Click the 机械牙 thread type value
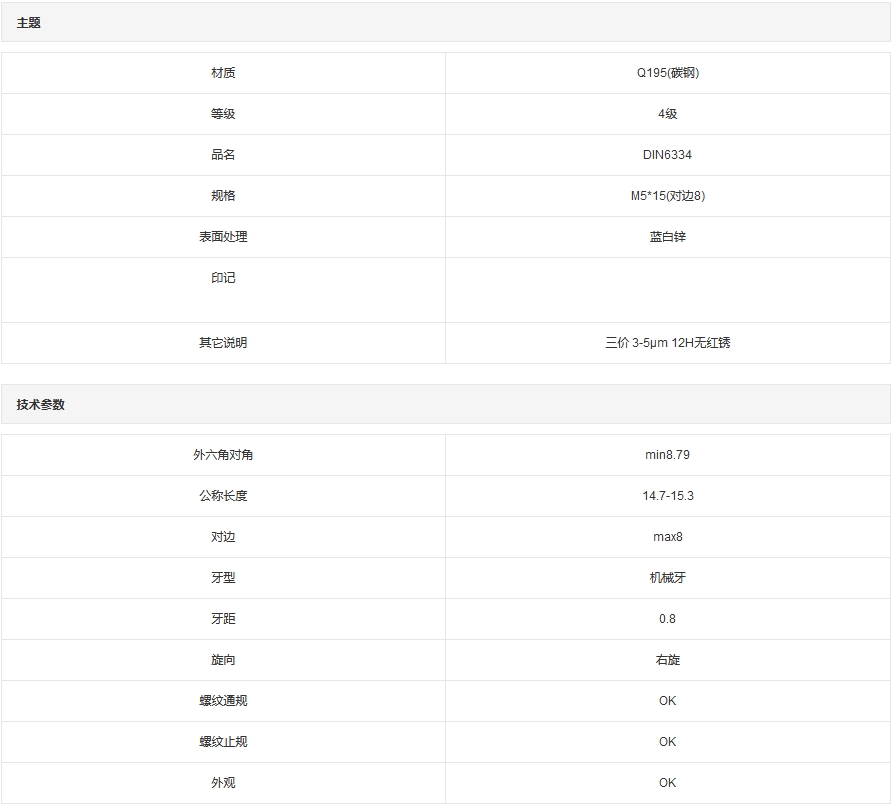The image size is (895, 809). (667, 578)
